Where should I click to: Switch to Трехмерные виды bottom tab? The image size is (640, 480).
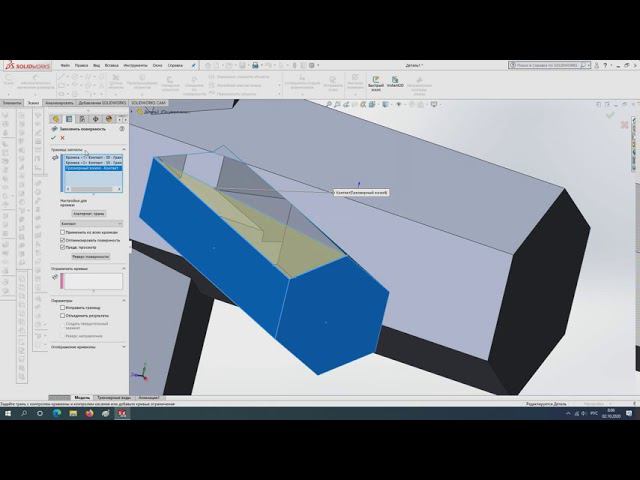[114, 398]
